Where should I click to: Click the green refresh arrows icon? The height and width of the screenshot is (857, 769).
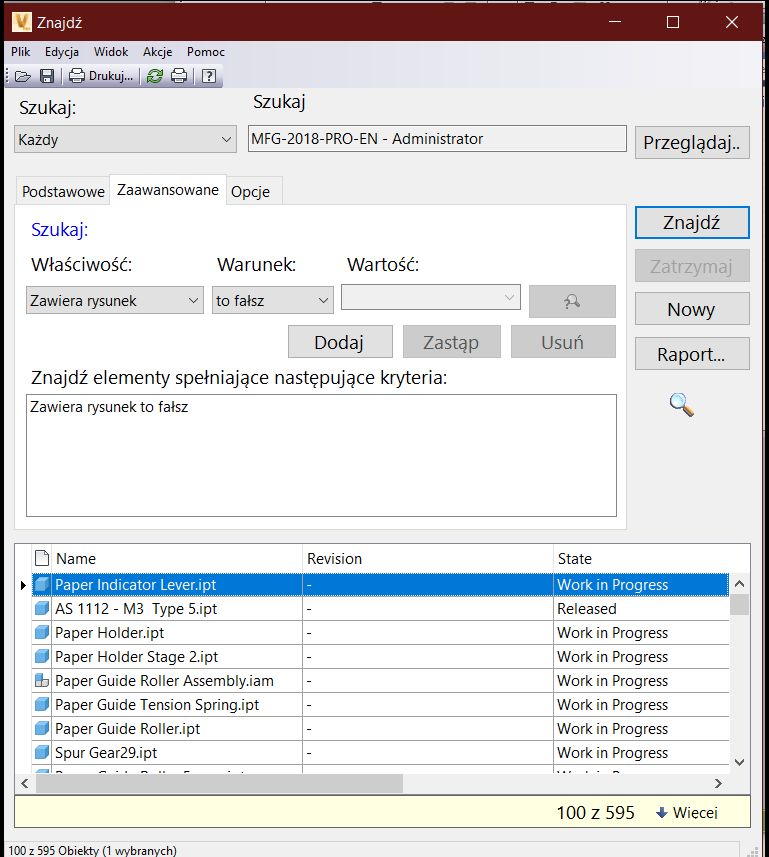[x=155, y=76]
